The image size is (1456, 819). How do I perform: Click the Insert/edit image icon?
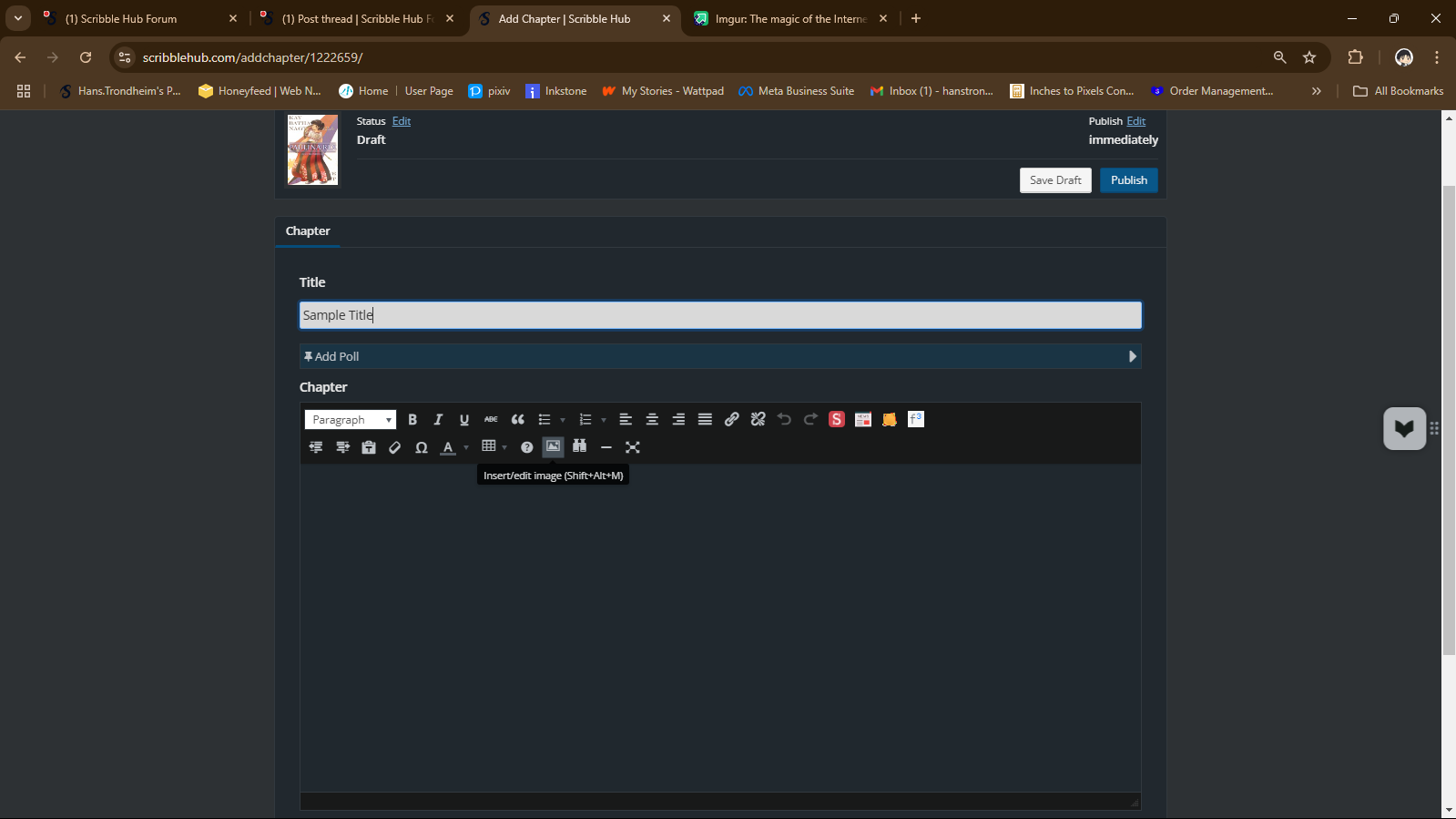click(x=553, y=446)
